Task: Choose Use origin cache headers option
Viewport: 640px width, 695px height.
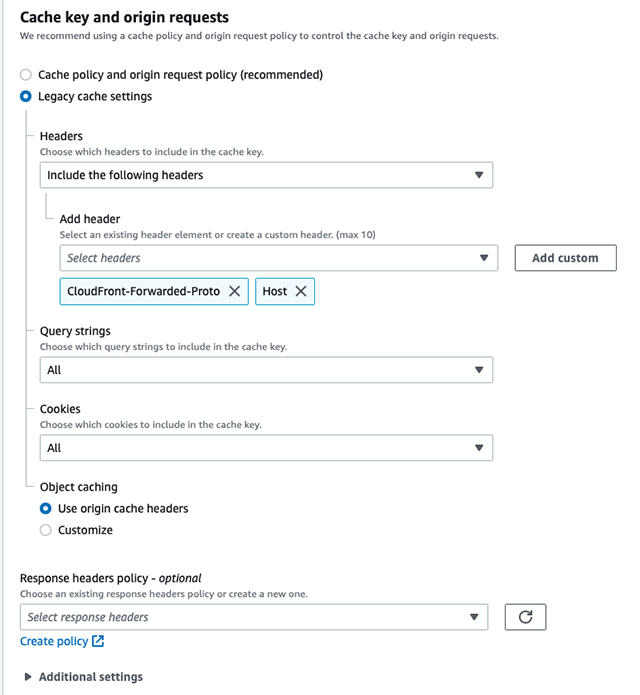Action: [46, 508]
